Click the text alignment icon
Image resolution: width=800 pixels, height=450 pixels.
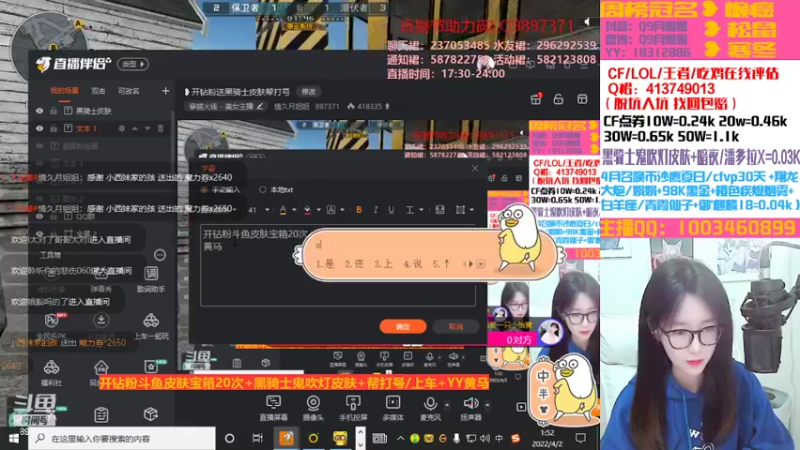409,210
